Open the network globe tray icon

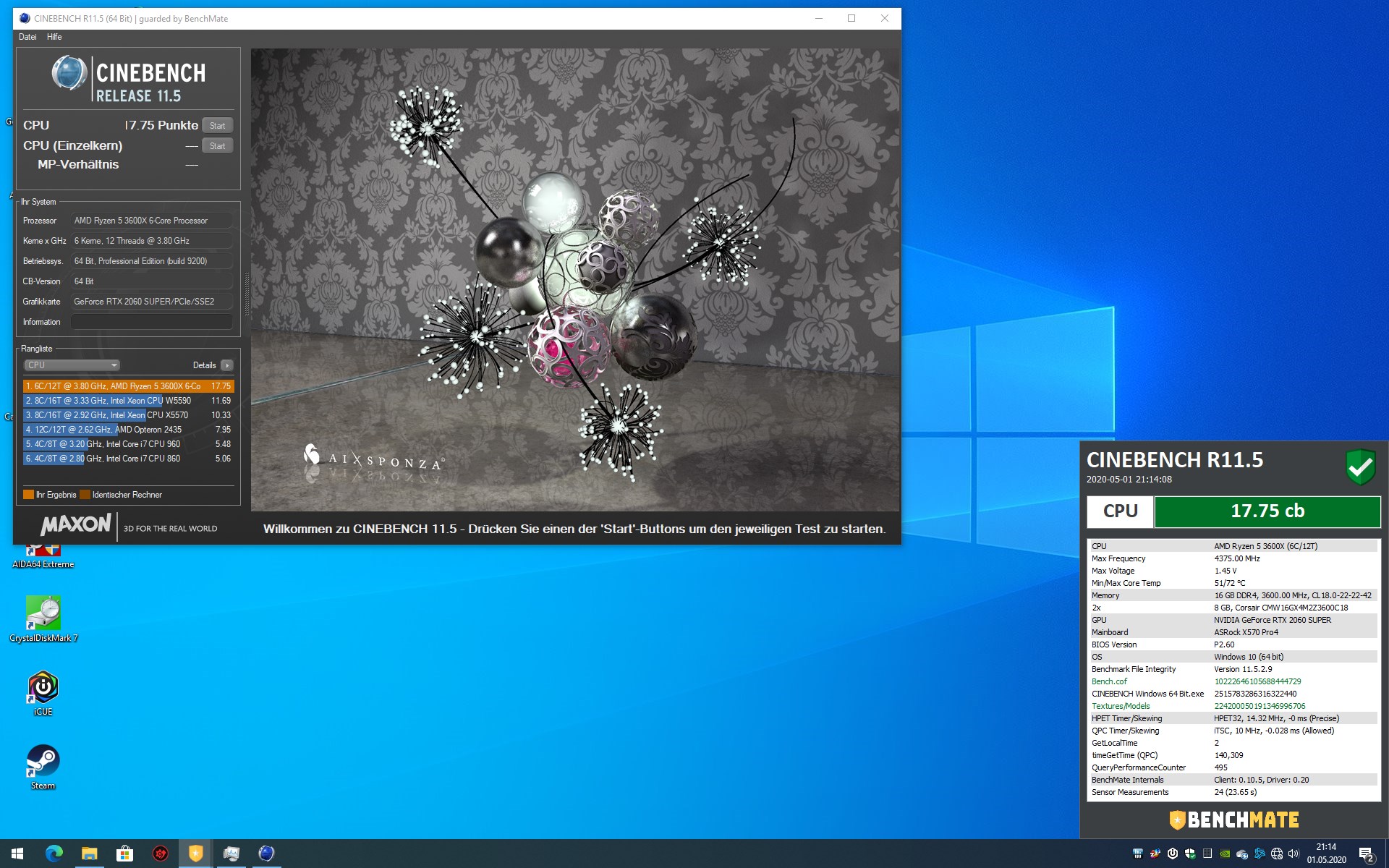(1277, 854)
